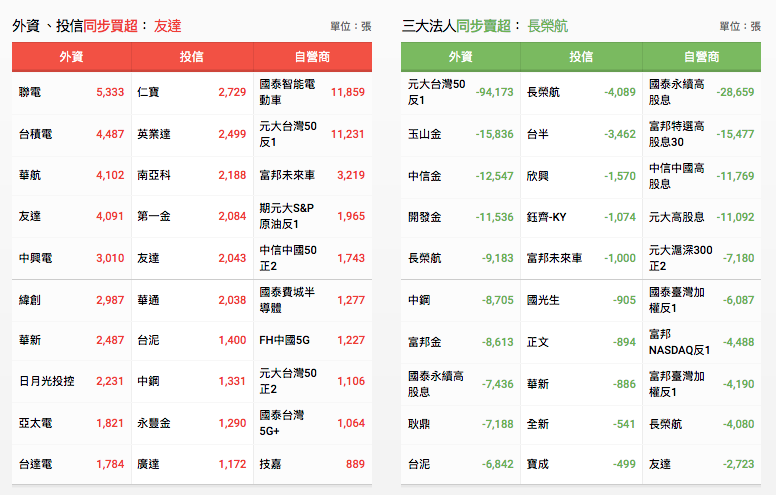Click 期元大S&P原油反1 entry
776x495 pixels.
(287, 216)
